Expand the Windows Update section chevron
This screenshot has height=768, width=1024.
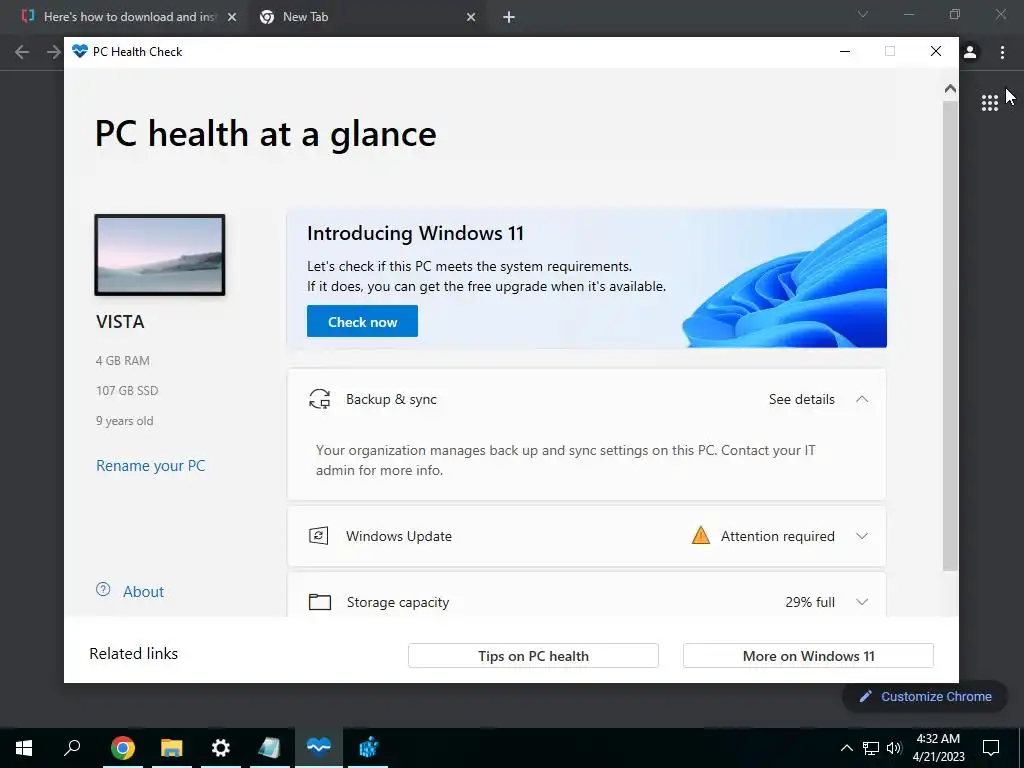tap(862, 536)
